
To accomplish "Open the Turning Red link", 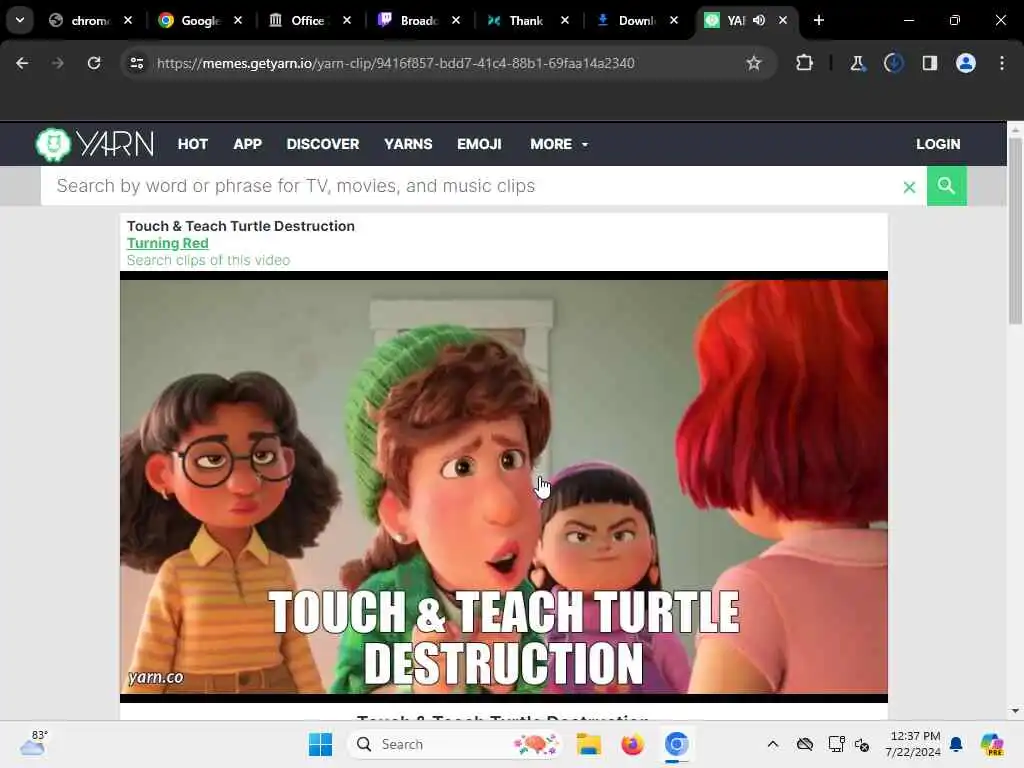I will click(167, 243).
